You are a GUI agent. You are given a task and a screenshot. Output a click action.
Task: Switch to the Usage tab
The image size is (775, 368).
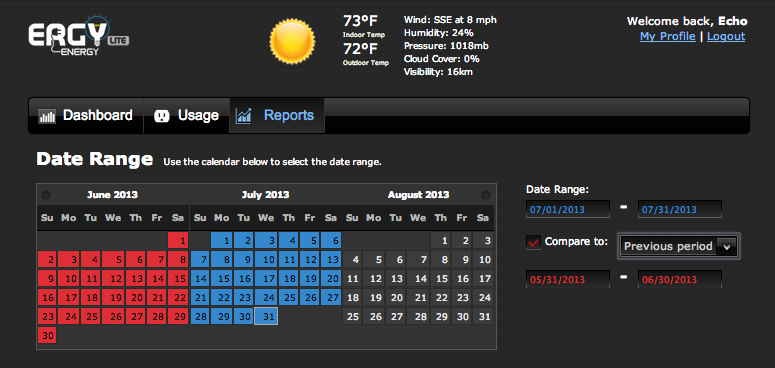coord(186,116)
